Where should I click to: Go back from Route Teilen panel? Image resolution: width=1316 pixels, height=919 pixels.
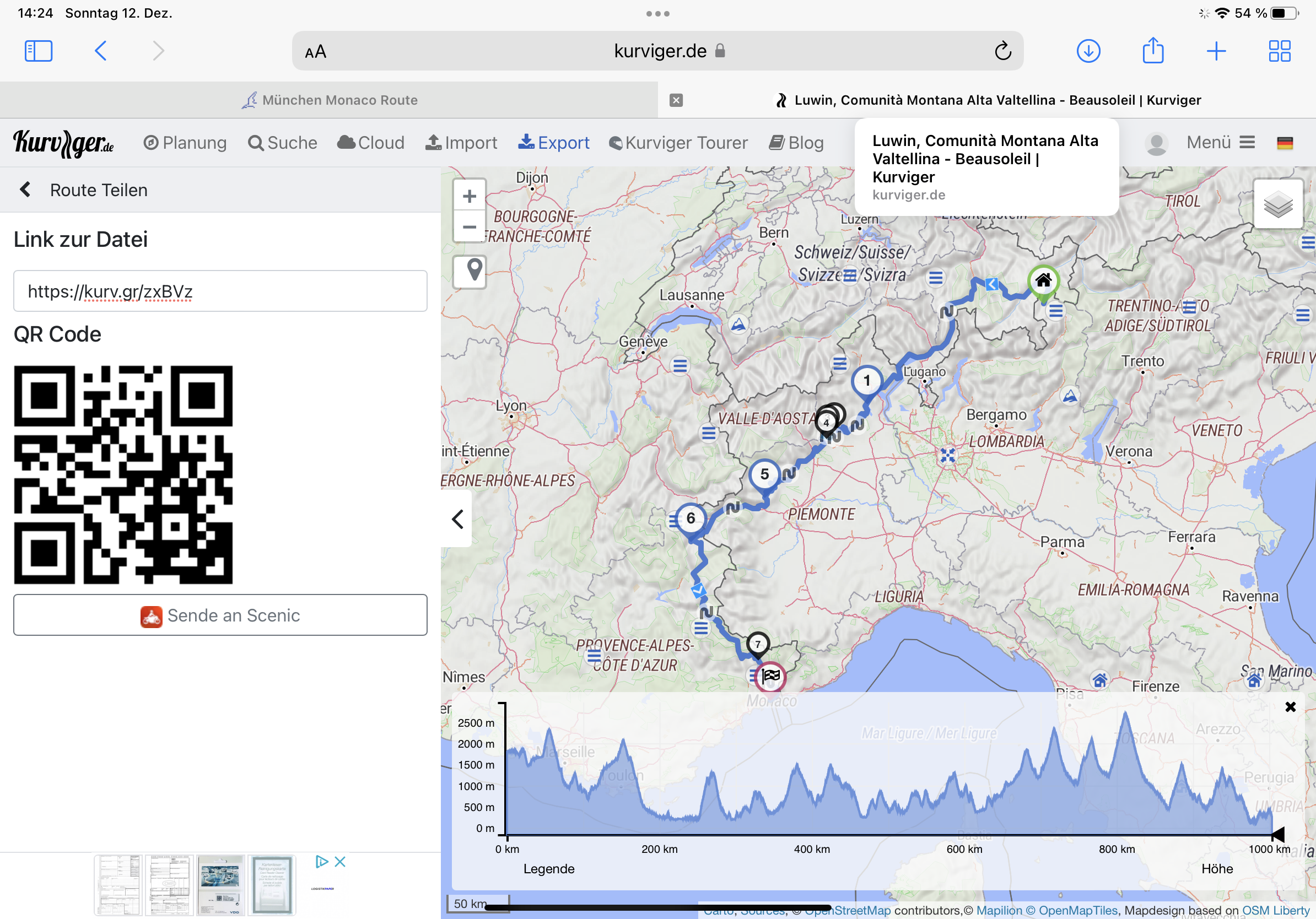[x=25, y=190]
